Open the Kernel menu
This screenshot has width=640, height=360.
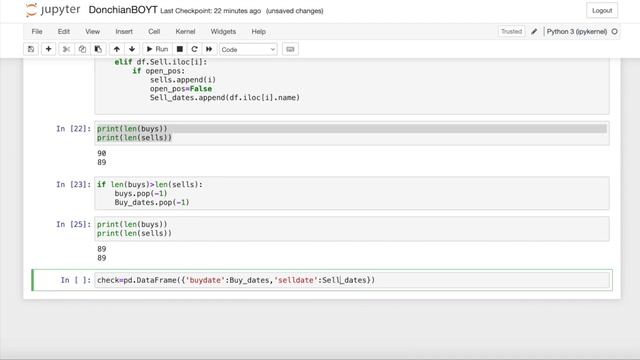185,31
